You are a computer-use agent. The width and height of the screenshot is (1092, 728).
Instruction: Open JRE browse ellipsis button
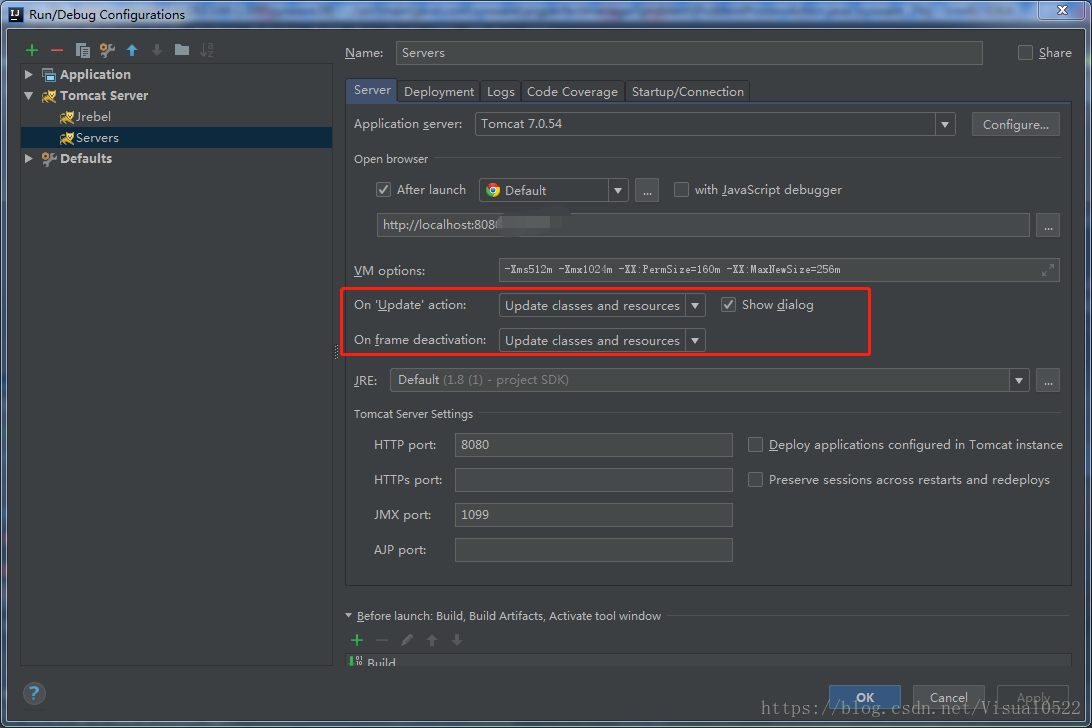point(1048,380)
